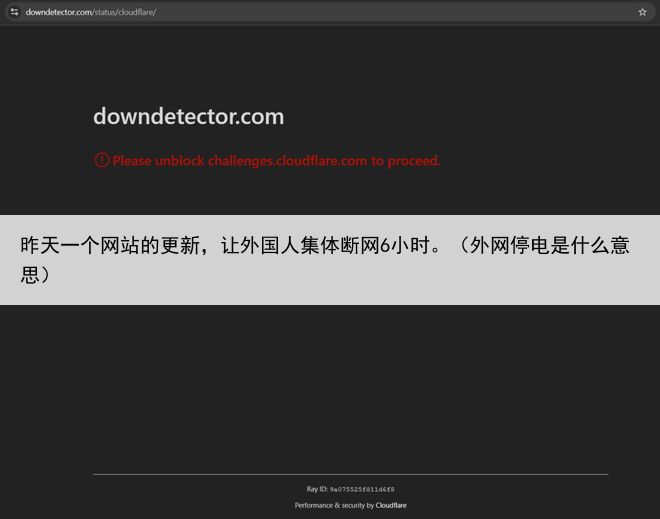Image resolution: width=660 pixels, height=519 pixels.
Task: Click the downdetector.com domain in the URL
Action: click(58, 12)
